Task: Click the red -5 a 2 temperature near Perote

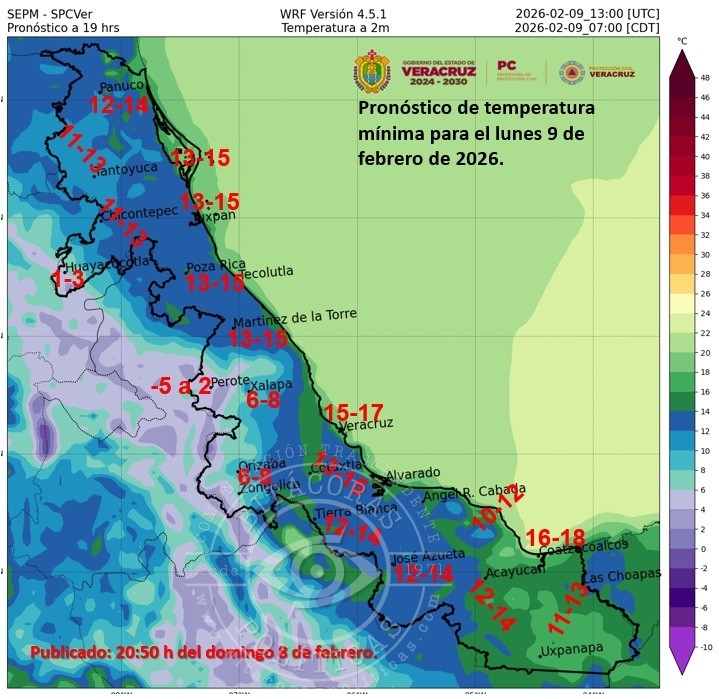Action: (180, 385)
